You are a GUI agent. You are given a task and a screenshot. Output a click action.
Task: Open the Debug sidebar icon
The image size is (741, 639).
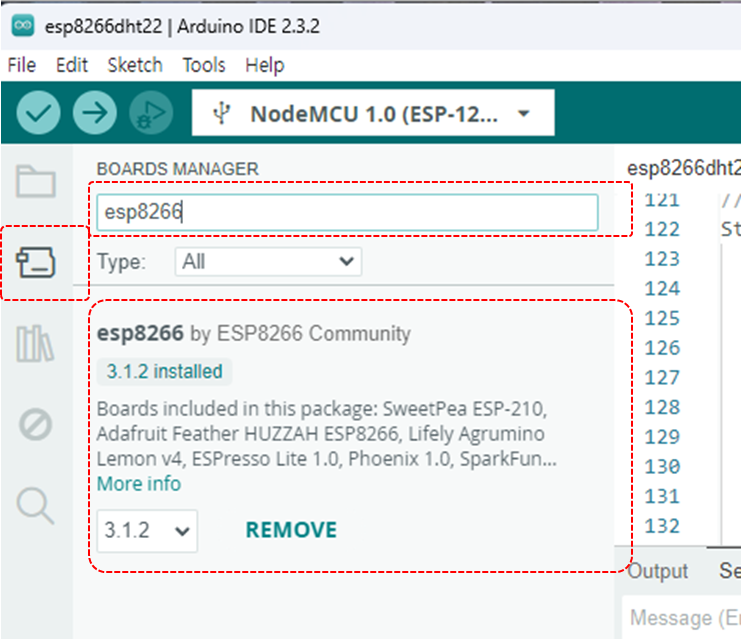pyautogui.click(x=35, y=425)
